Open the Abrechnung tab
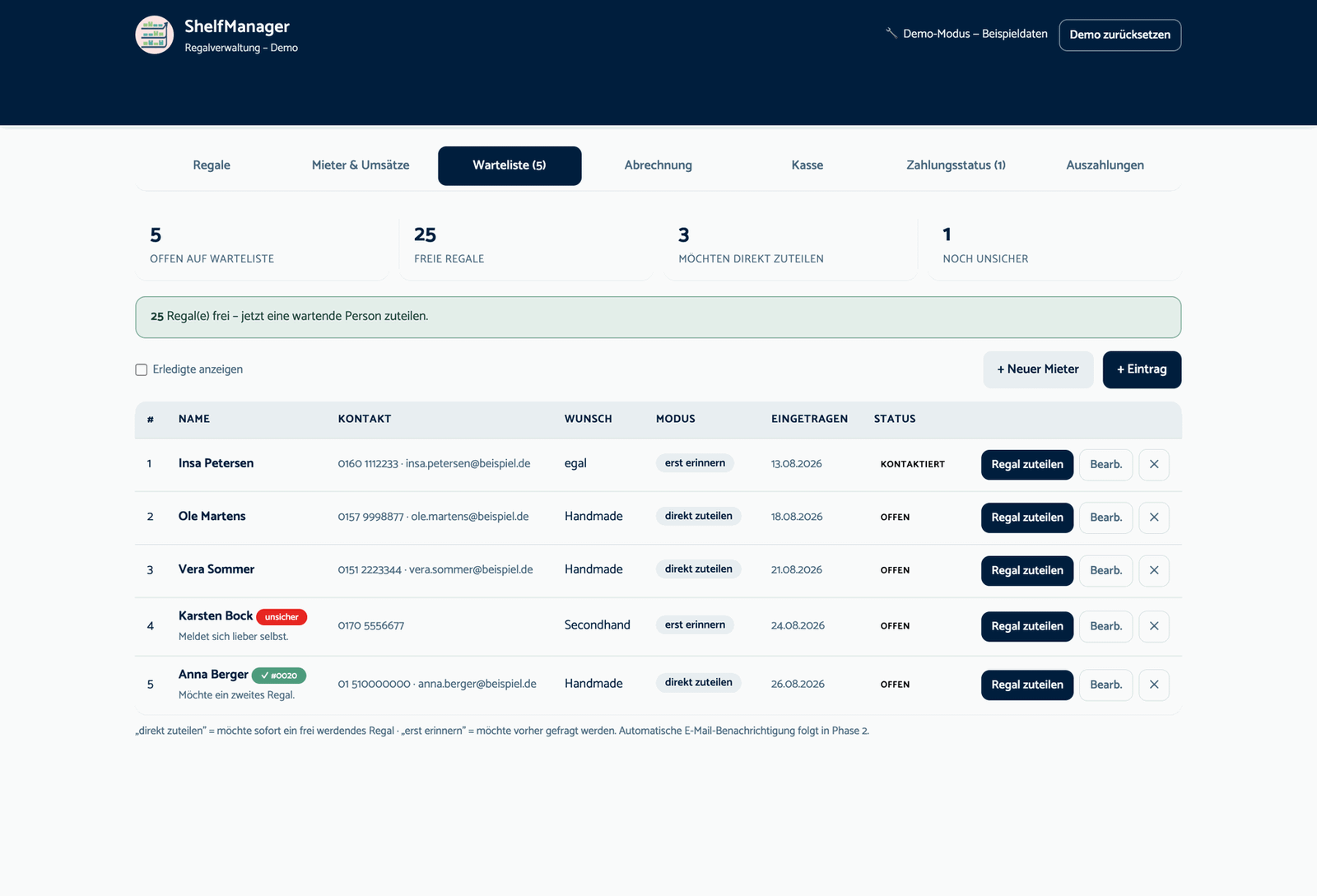The width and height of the screenshot is (1317, 896). point(658,165)
